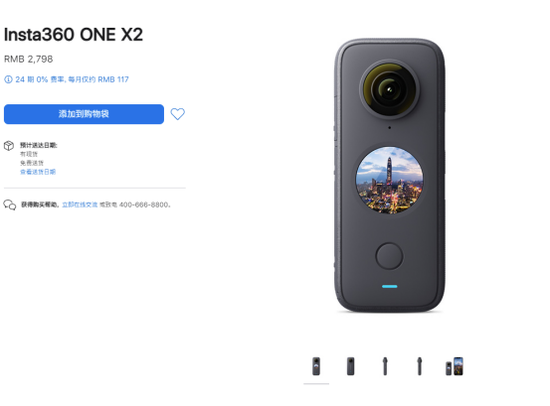Open the 查看送货日期 link

38,172
